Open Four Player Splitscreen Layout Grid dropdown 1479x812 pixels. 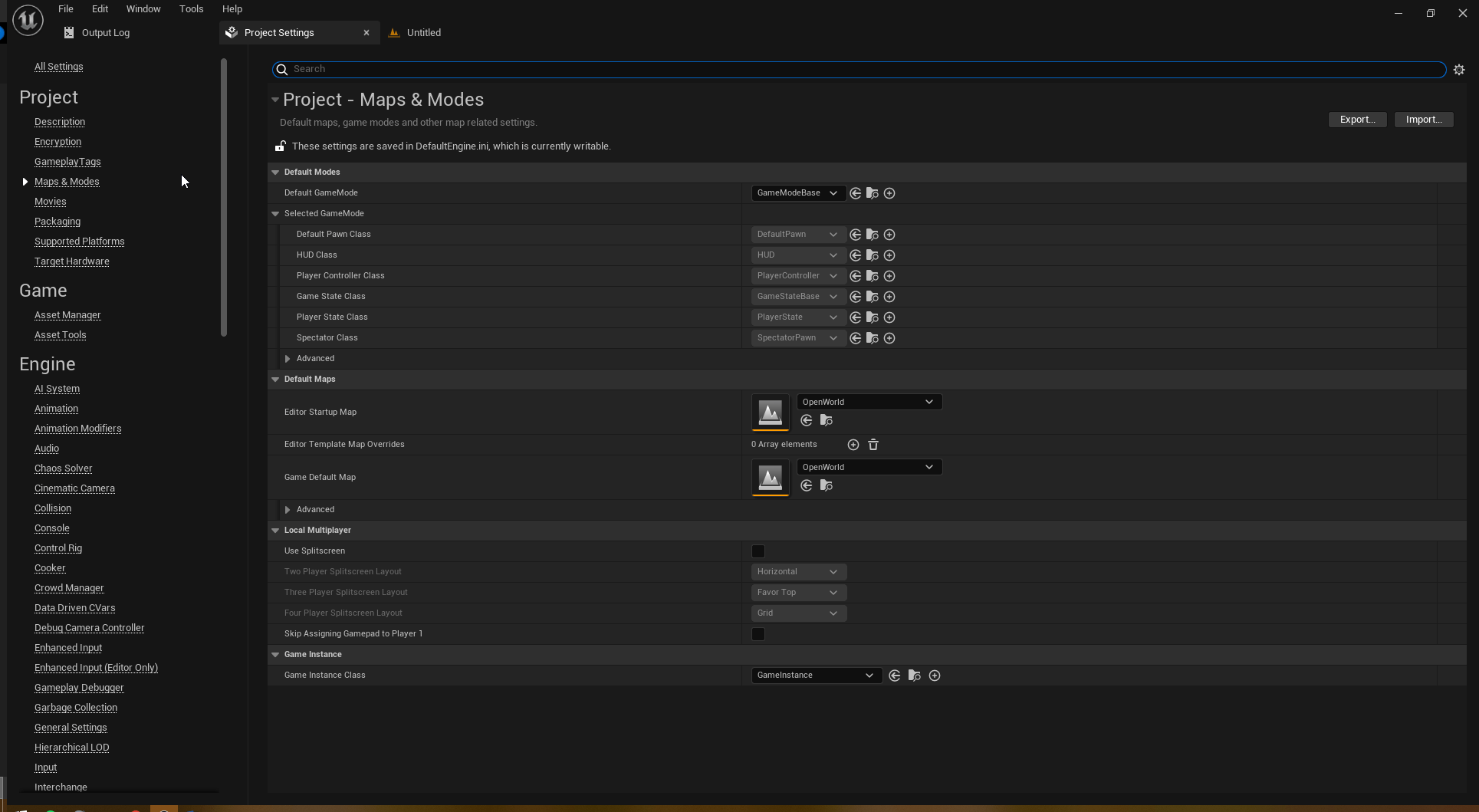point(798,613)
